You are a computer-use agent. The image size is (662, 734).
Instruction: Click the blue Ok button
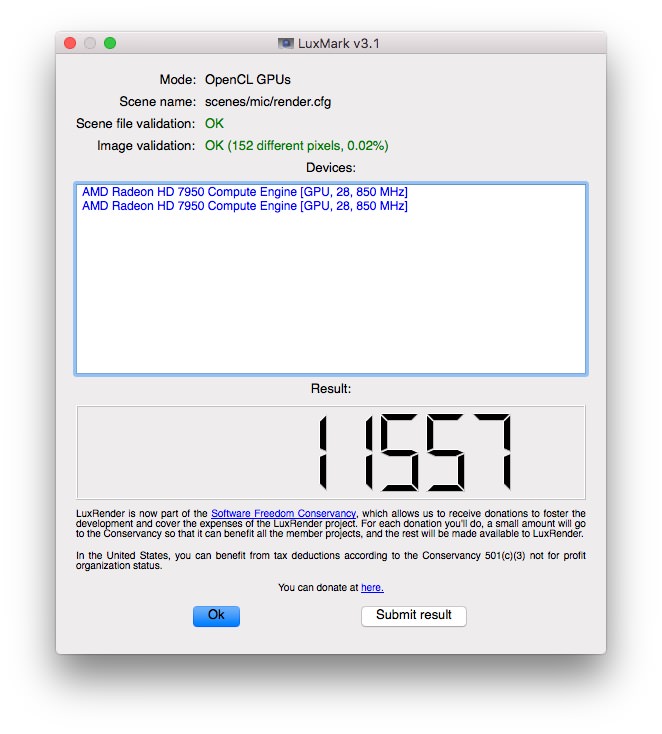[216, 616]
